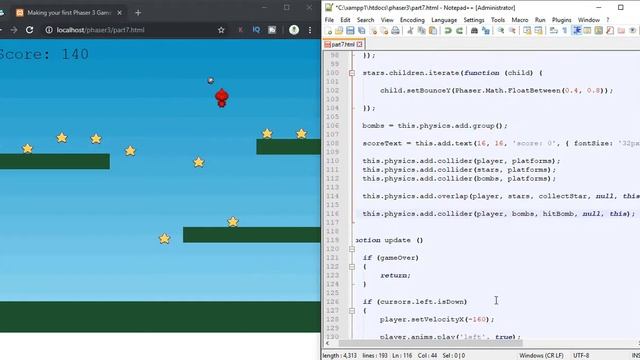Open Find with the binoculars icon
This screenshot has width=640, height=360.
pos(474,31)
